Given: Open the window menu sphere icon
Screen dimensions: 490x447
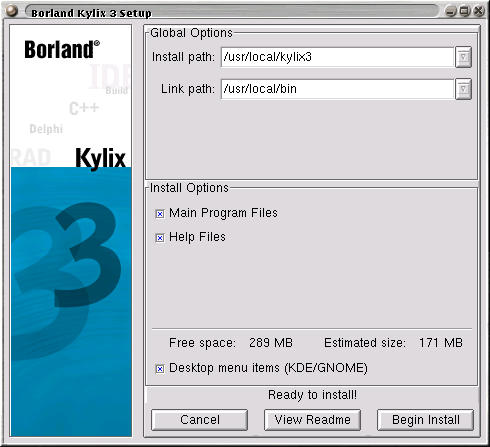Looking at the screenshot, I should pyautogui.click(x=12, y=10).
